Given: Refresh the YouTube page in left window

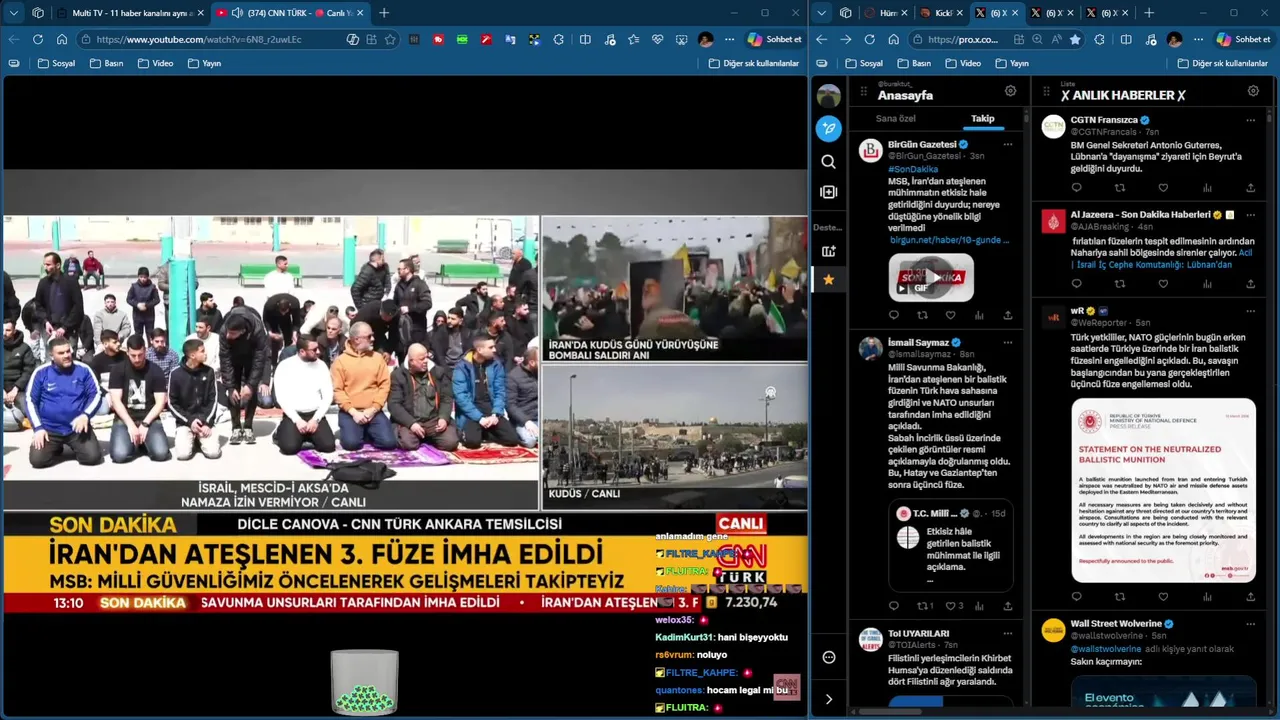Looking at the screenshot, I should pos(38,39).
